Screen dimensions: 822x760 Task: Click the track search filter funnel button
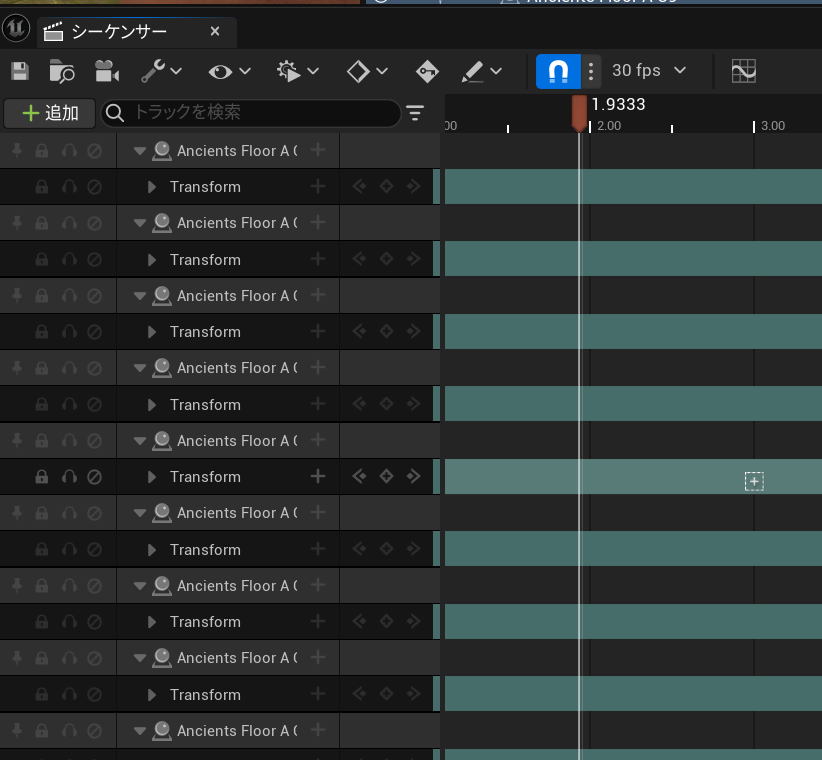414,113
